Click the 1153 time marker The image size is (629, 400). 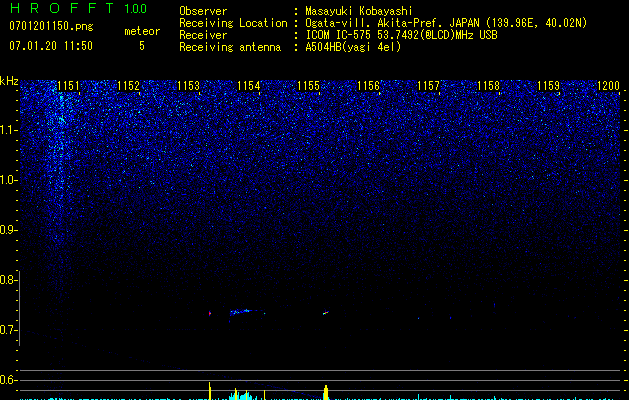coord(189,86)
